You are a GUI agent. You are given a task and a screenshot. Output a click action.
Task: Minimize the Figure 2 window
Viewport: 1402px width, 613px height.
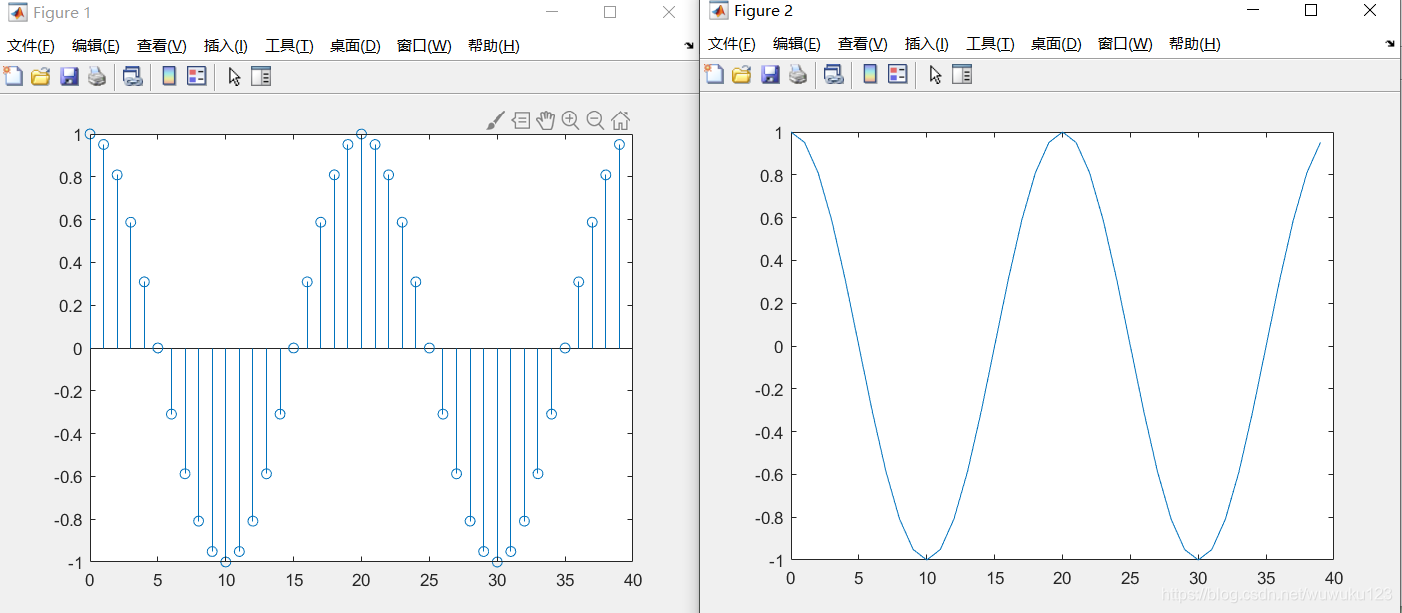click(x=1253, y=10)
